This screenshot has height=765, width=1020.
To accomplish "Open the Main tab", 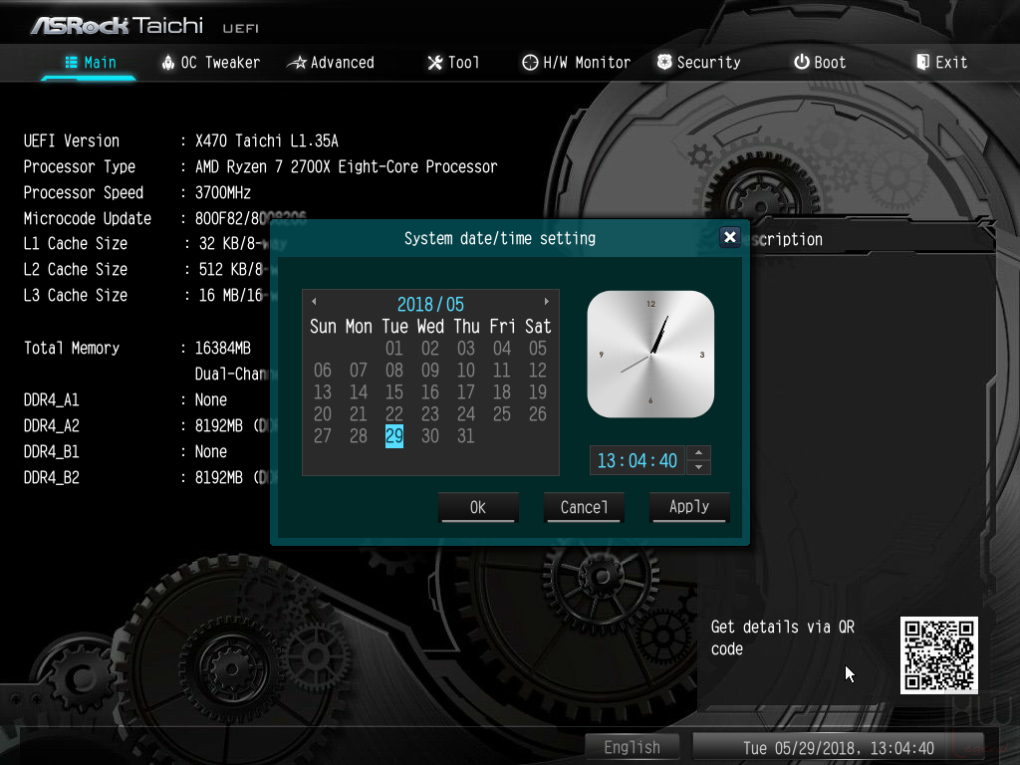I will (x=90, y=62).
